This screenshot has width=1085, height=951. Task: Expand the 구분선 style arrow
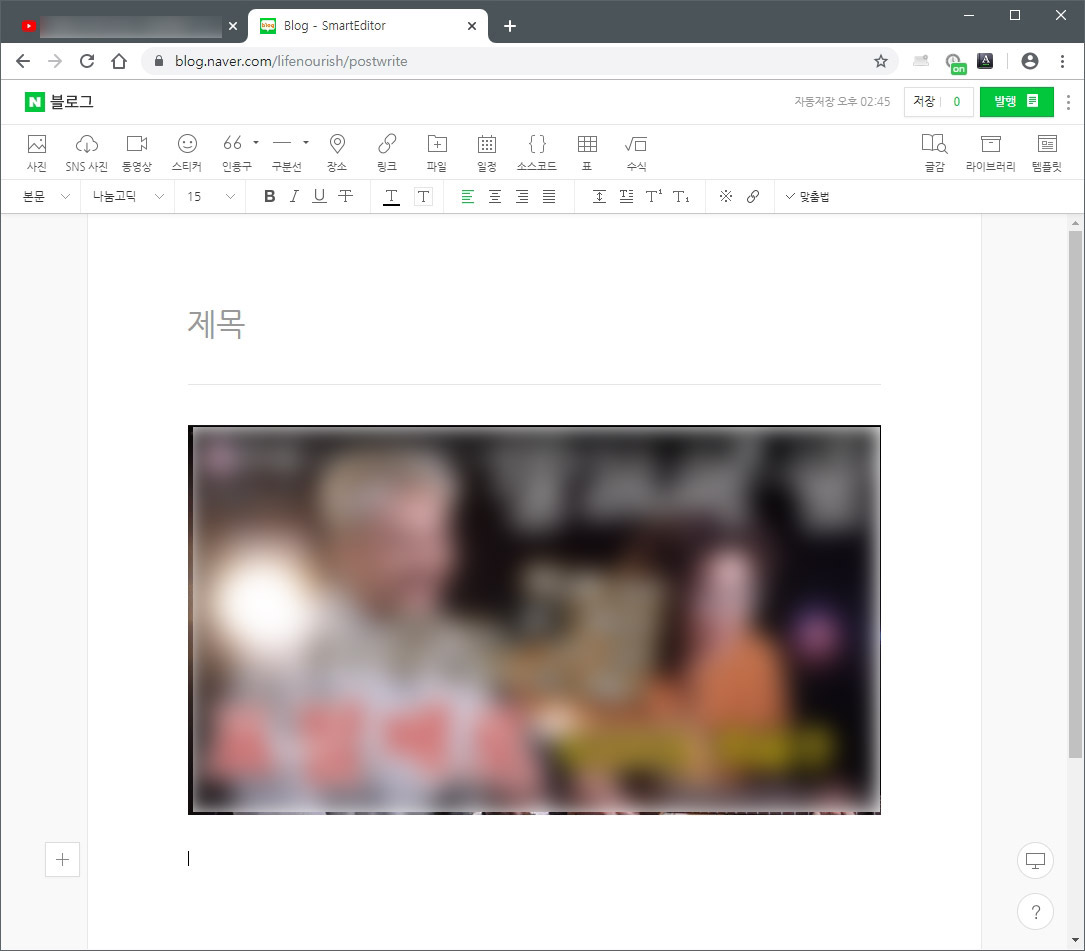[x=306, y=143]
